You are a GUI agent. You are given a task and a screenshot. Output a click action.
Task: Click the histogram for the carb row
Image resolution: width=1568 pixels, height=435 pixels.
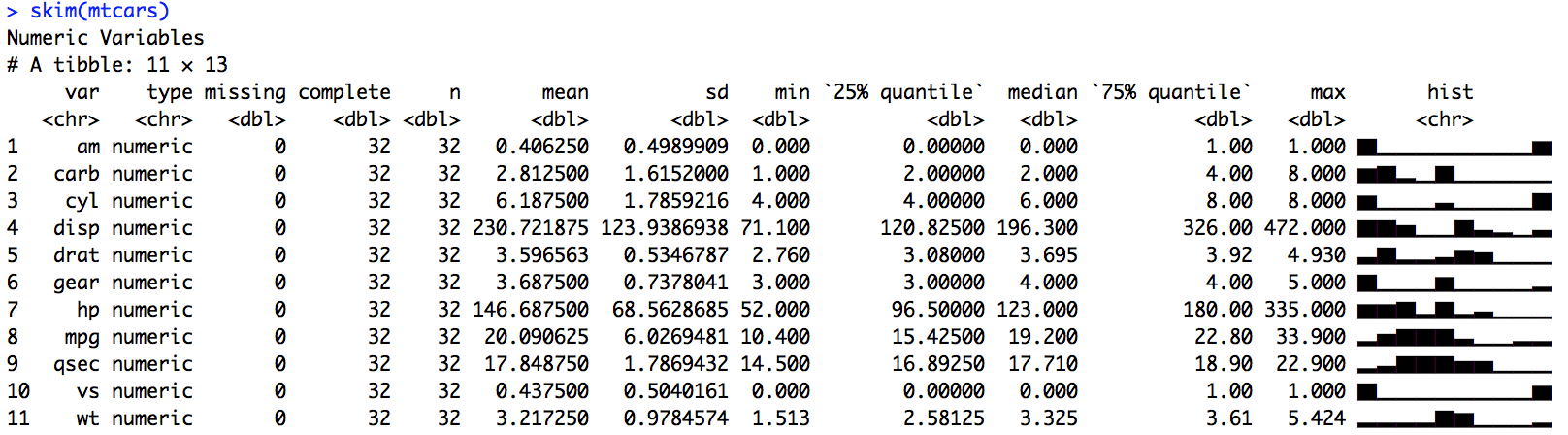tap(1454, 175)
